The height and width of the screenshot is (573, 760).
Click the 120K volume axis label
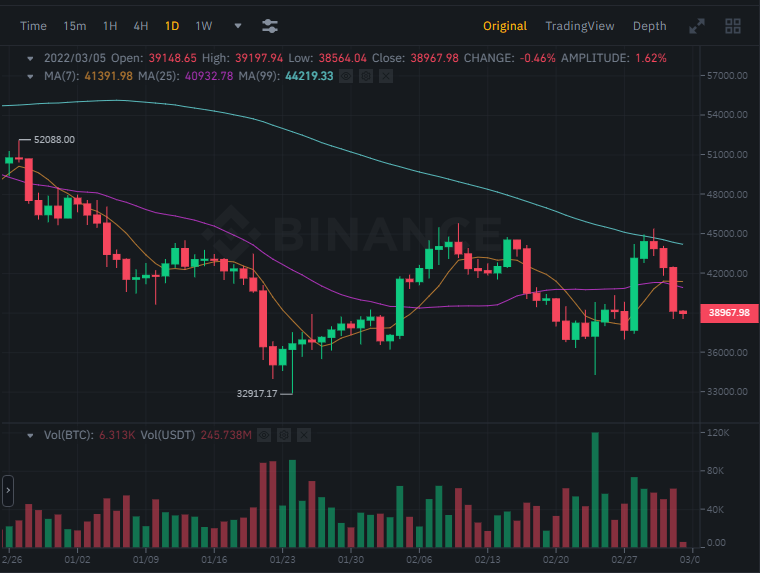coord(718,433)
